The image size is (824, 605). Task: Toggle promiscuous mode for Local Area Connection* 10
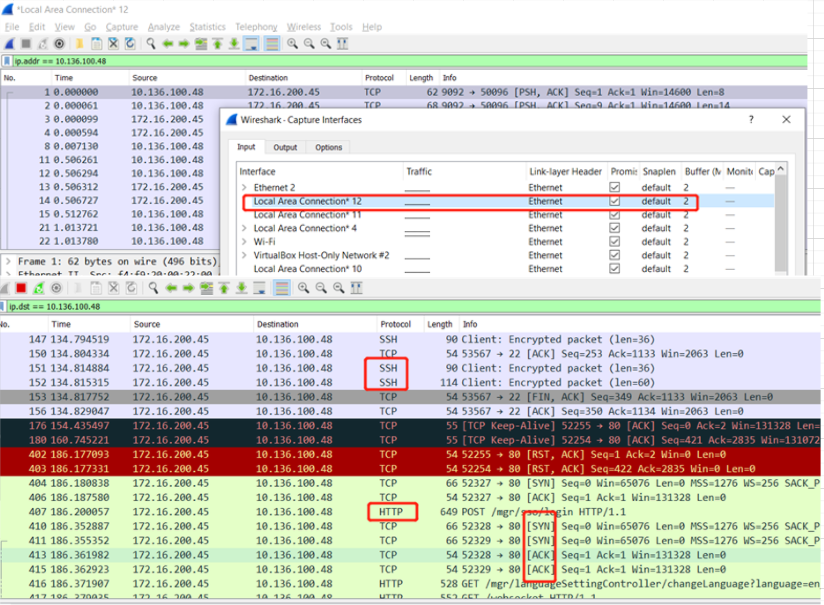[614, 269]
